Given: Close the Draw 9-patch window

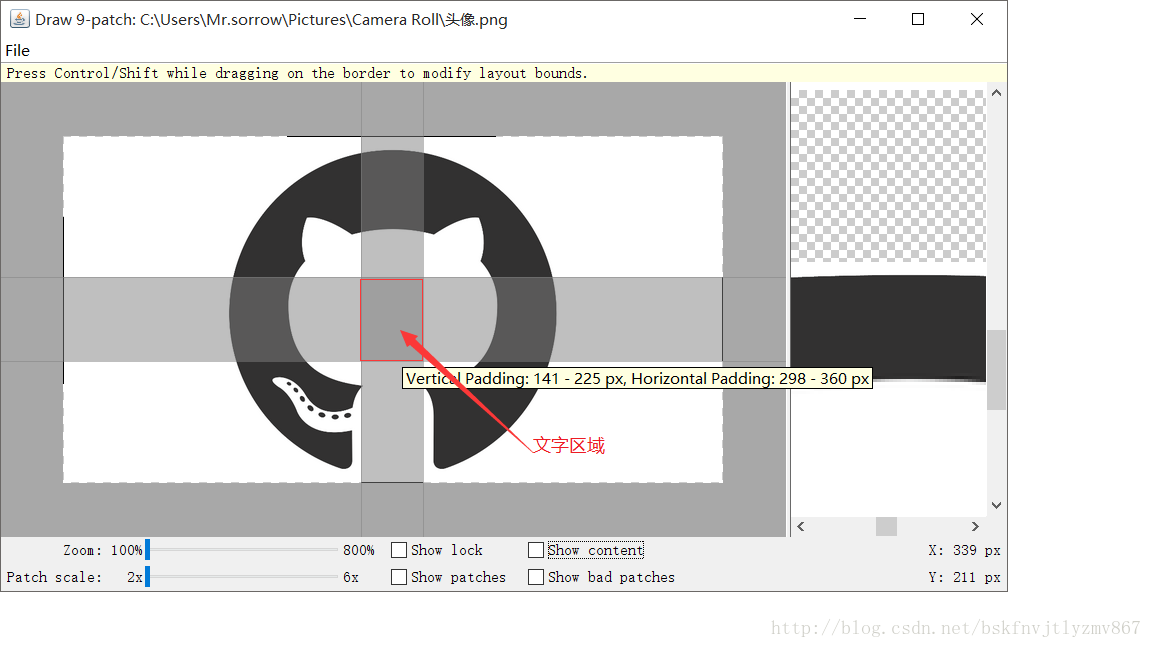Looking at the screenshot, I should coord(976,19).
